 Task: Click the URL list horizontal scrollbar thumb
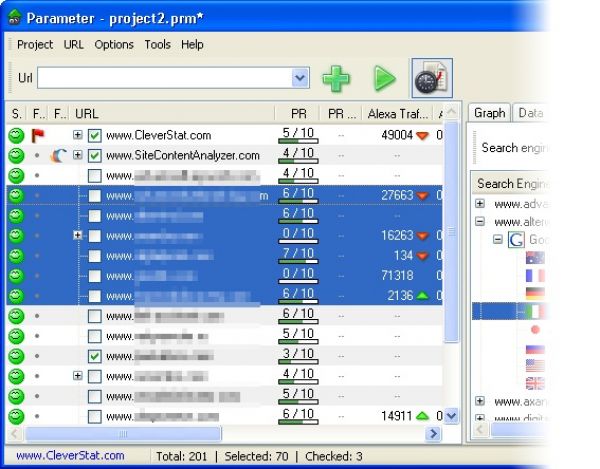(x=123, y=433)
